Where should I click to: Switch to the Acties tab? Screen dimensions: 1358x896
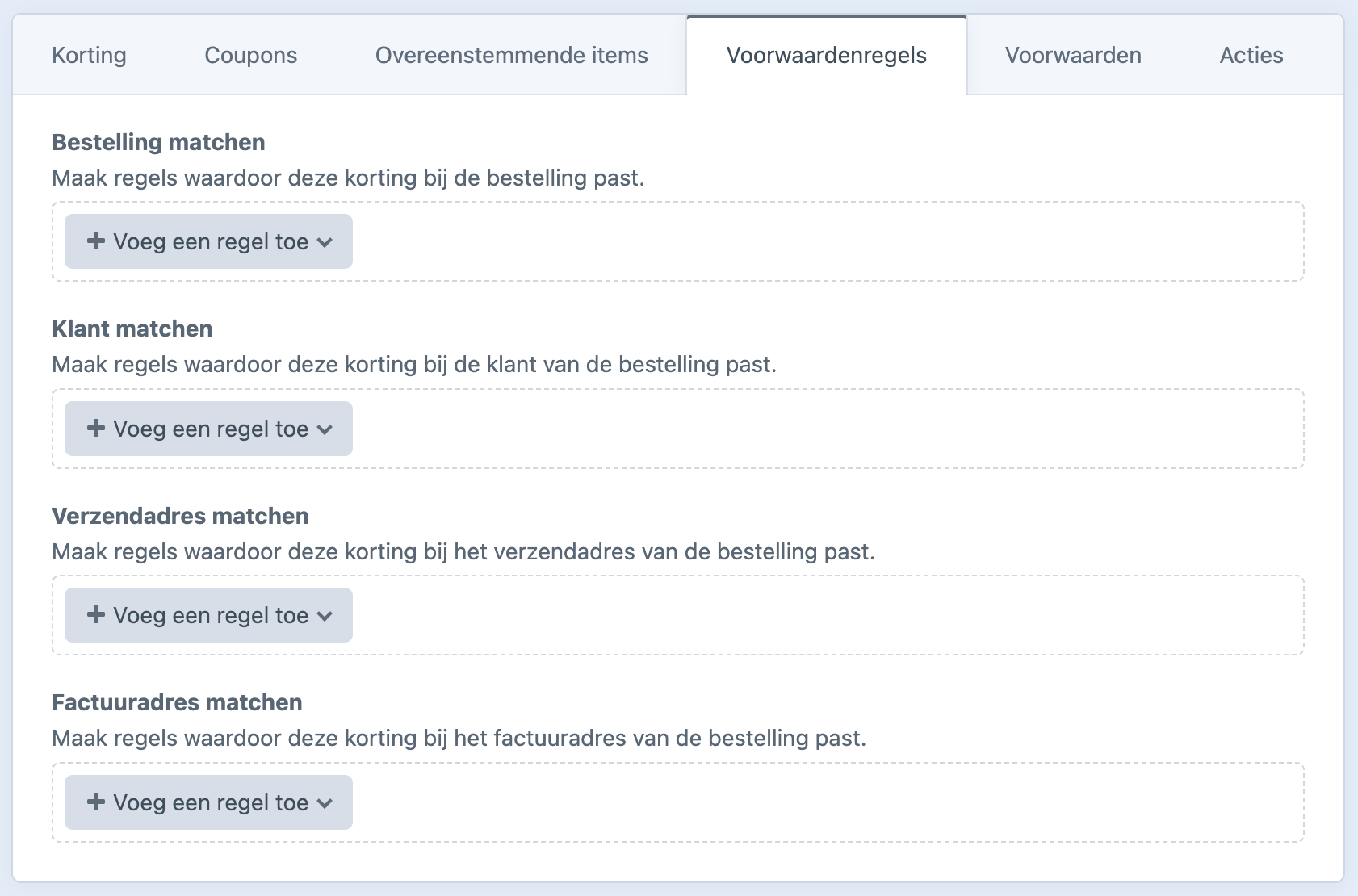pos(1251,55)
